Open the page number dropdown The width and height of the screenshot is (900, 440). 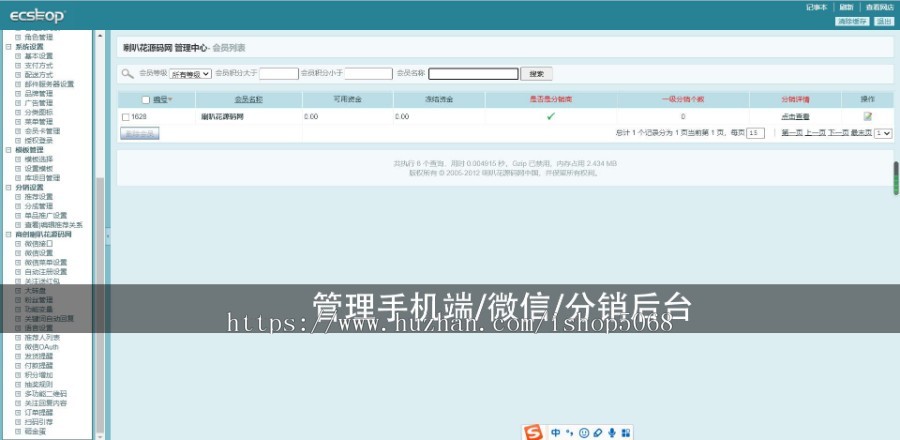coord(883,133)
